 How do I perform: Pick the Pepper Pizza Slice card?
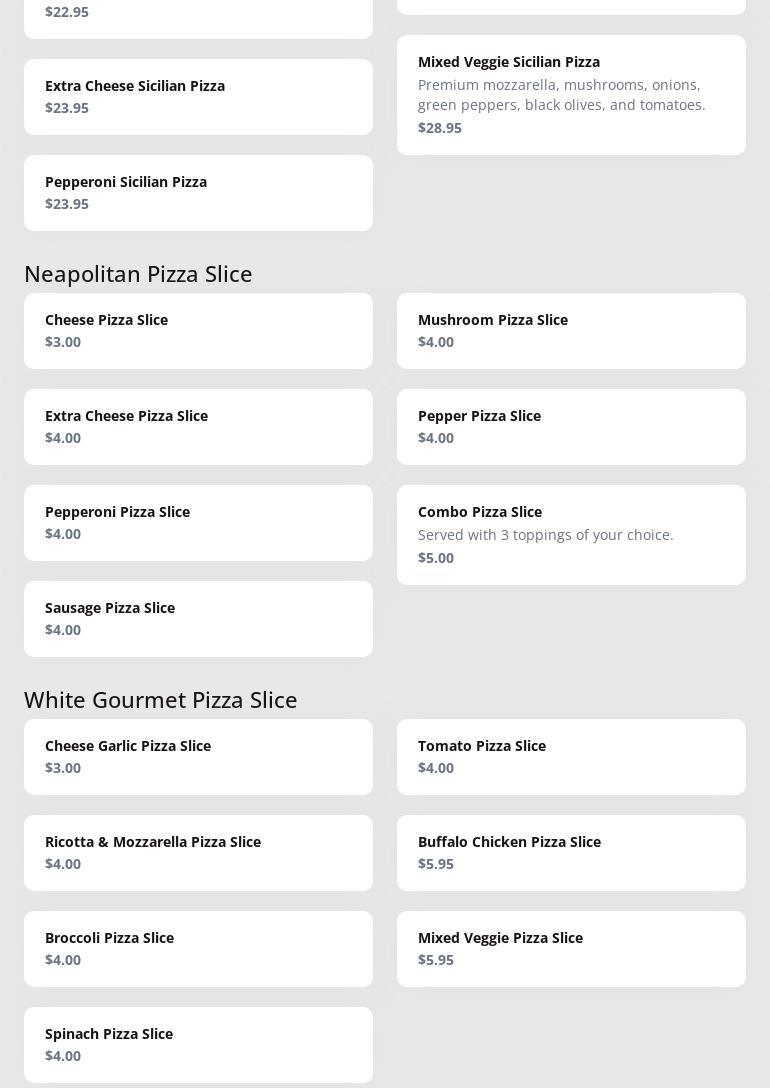[571, 427]
